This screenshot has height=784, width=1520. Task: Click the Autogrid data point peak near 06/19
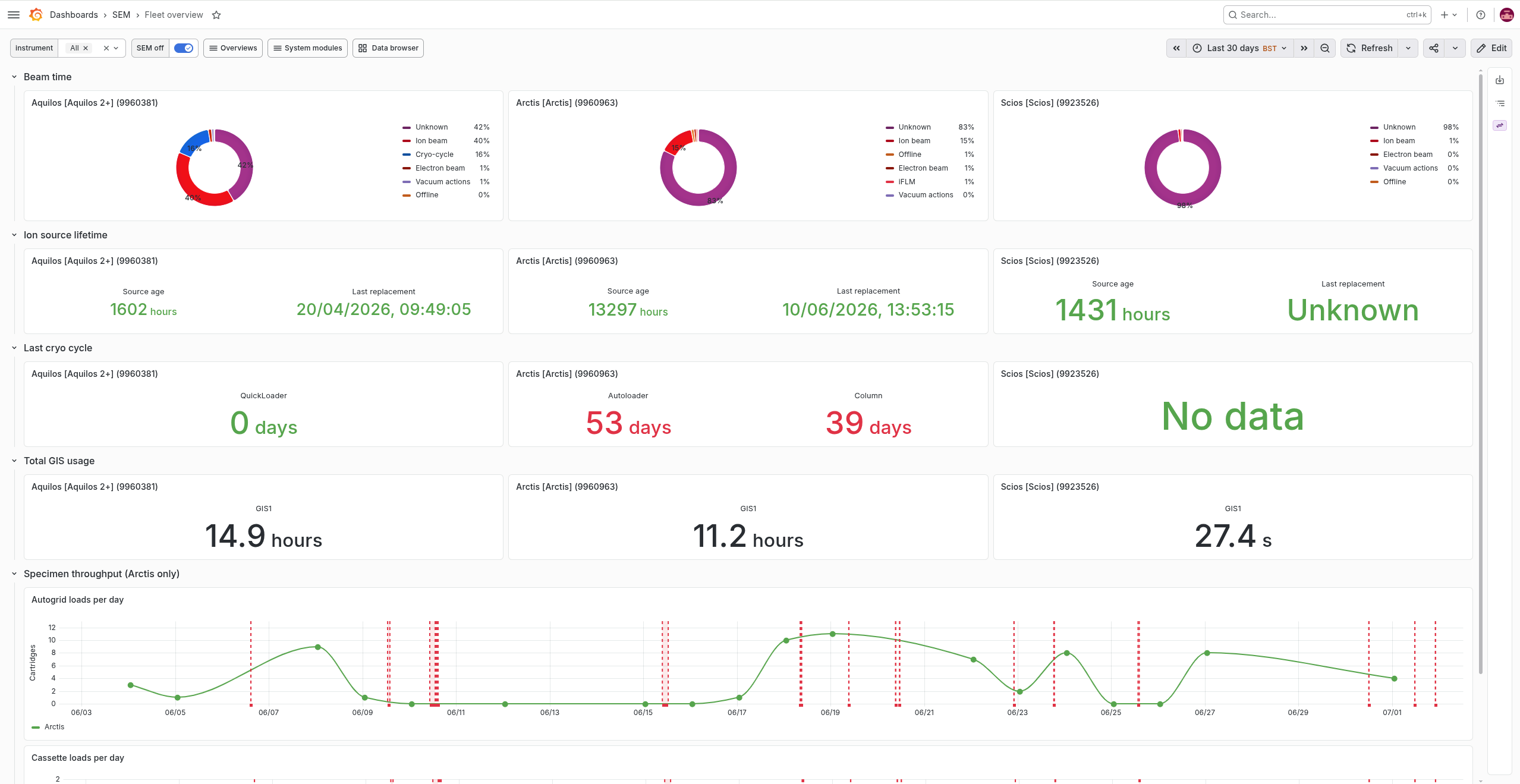tap(833, 634)
